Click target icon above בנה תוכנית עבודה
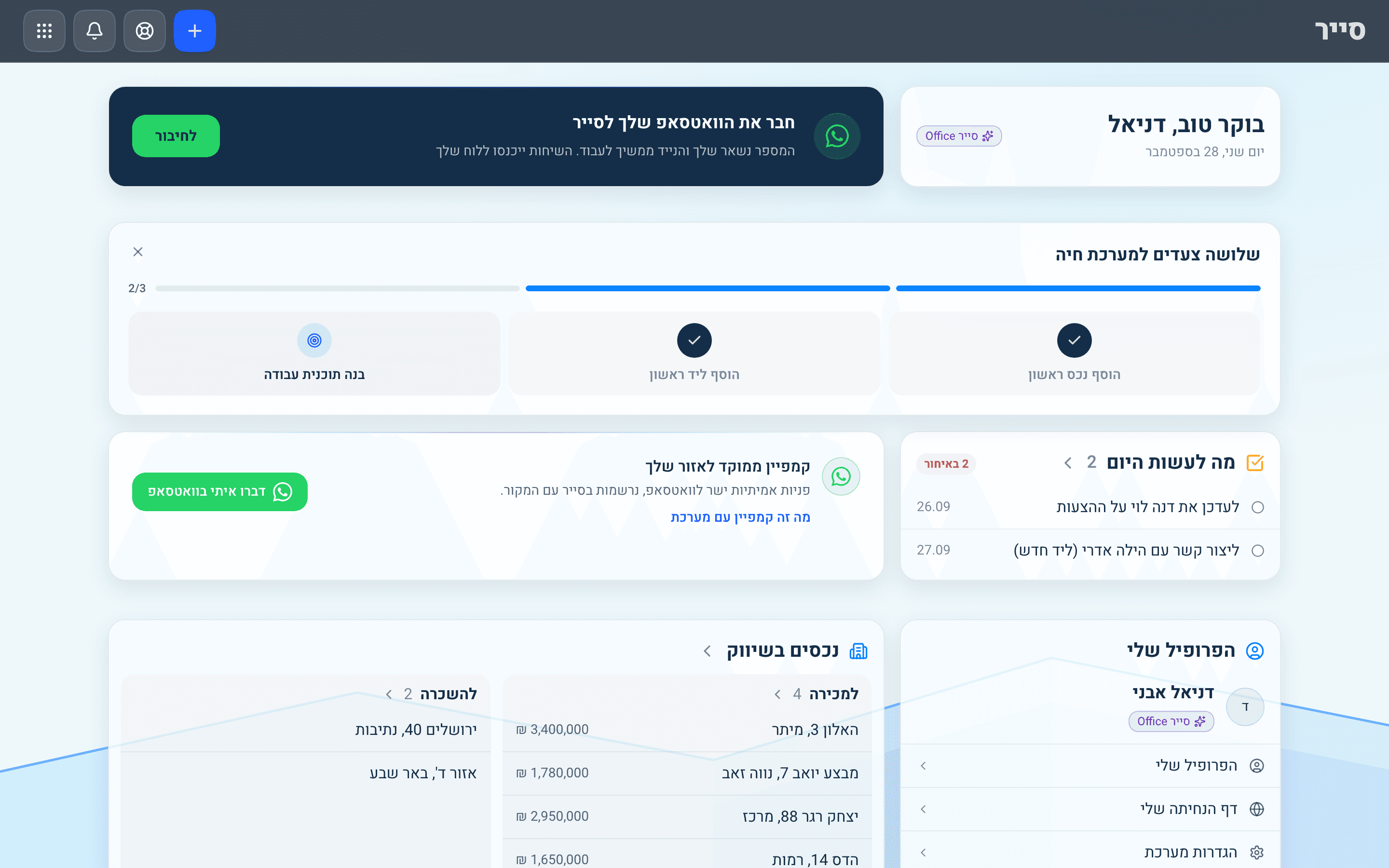 [314, 340]
